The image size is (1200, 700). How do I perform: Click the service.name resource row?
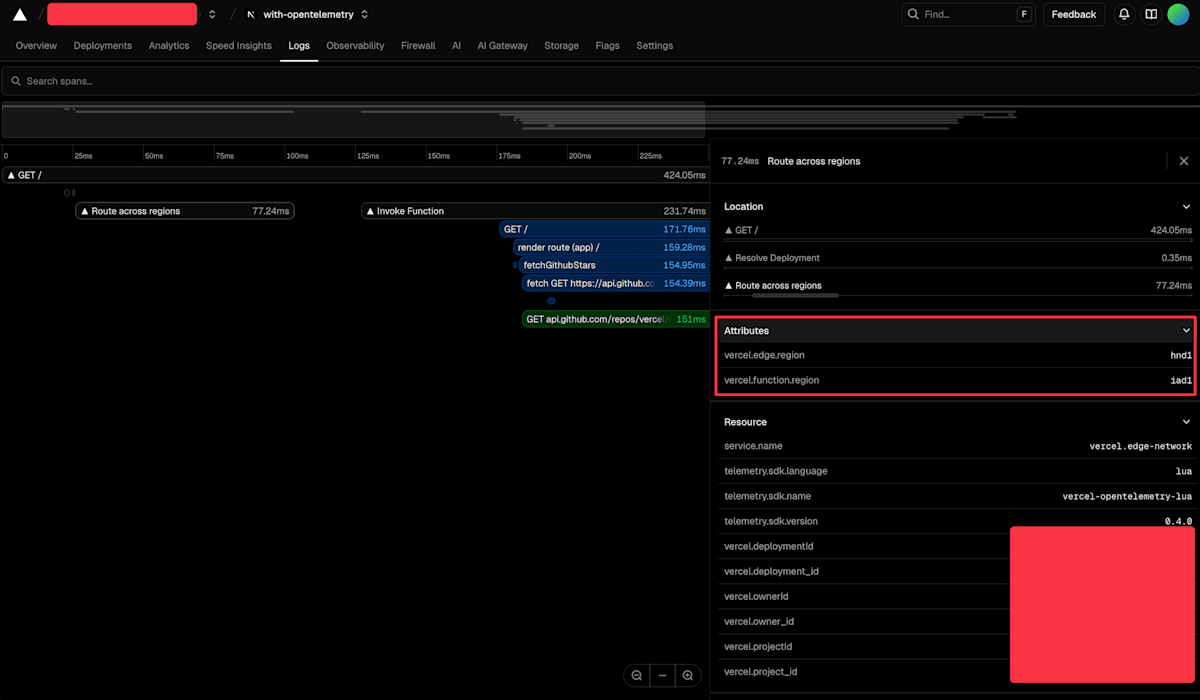click(958, 446)
